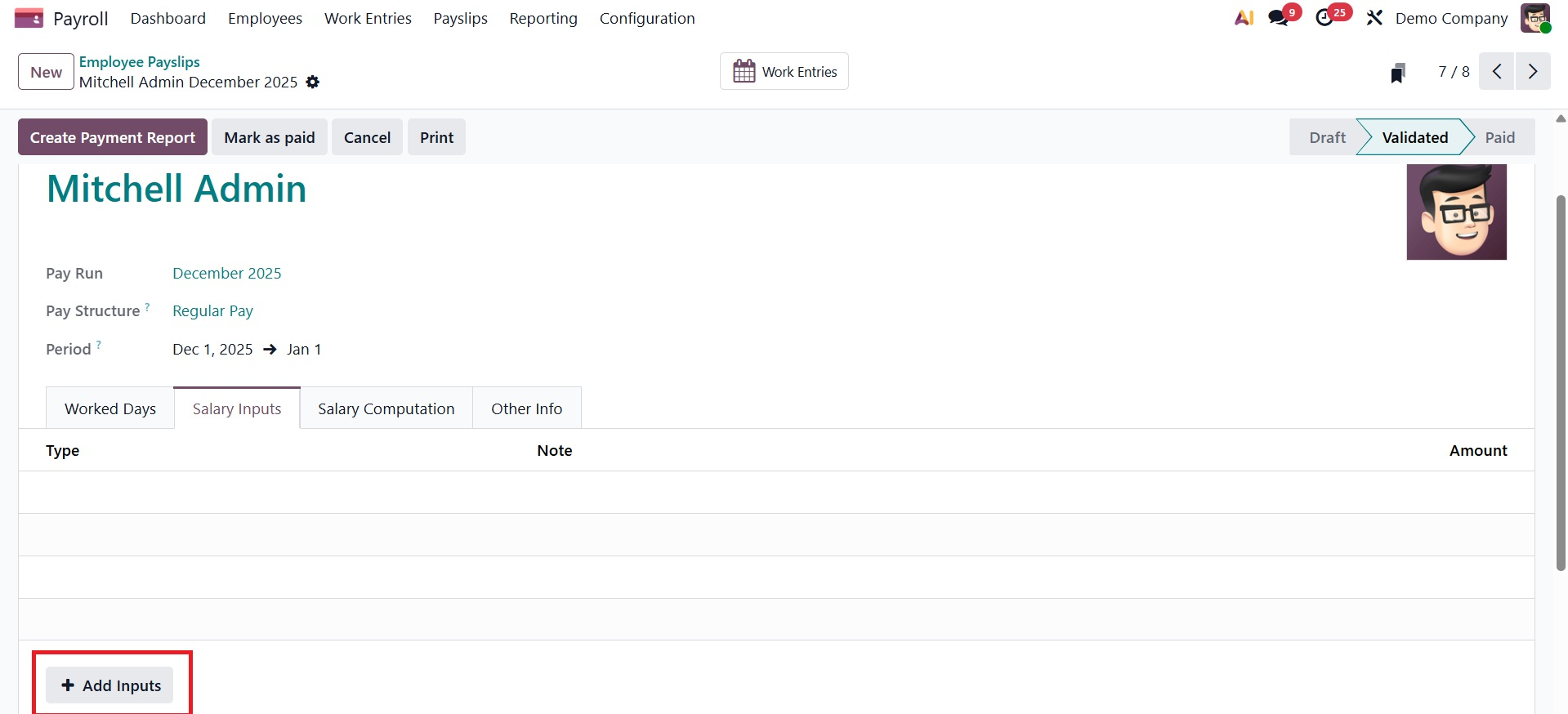The height and width of the screenshot is (714, 1568).
Task: Open the Dashboard menu
Action: [168, 18]
